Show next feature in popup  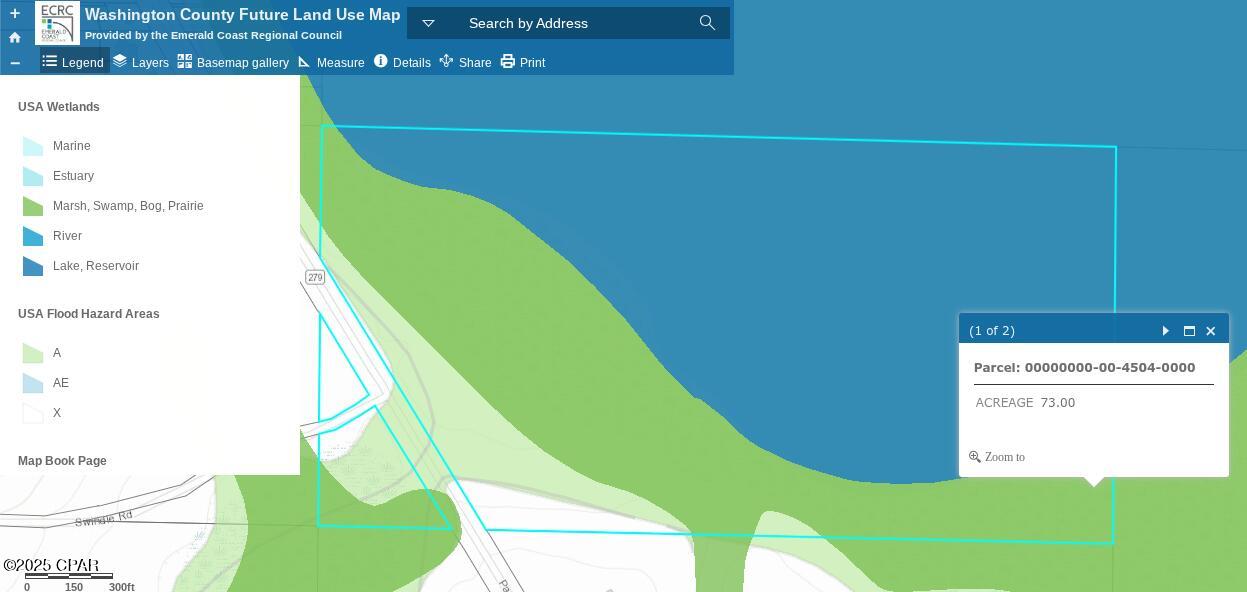point(1166,331)
